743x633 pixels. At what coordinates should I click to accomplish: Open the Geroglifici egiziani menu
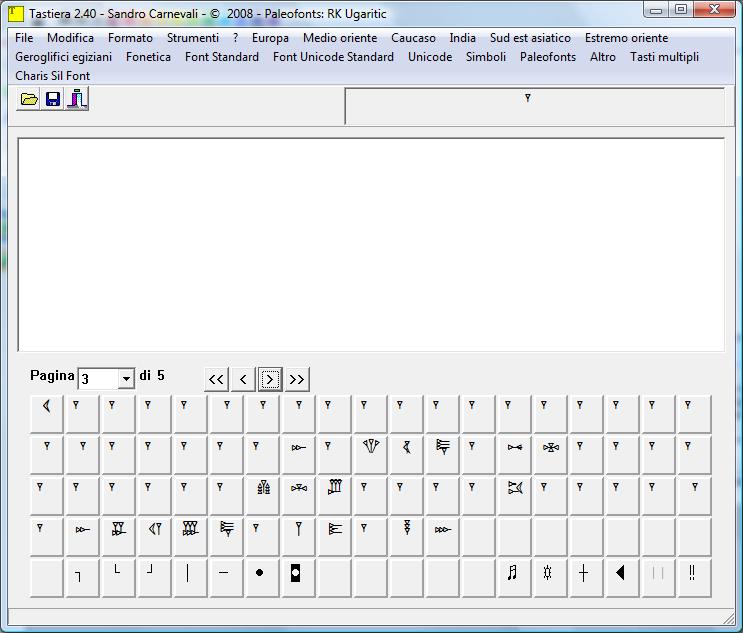point(63,57)
